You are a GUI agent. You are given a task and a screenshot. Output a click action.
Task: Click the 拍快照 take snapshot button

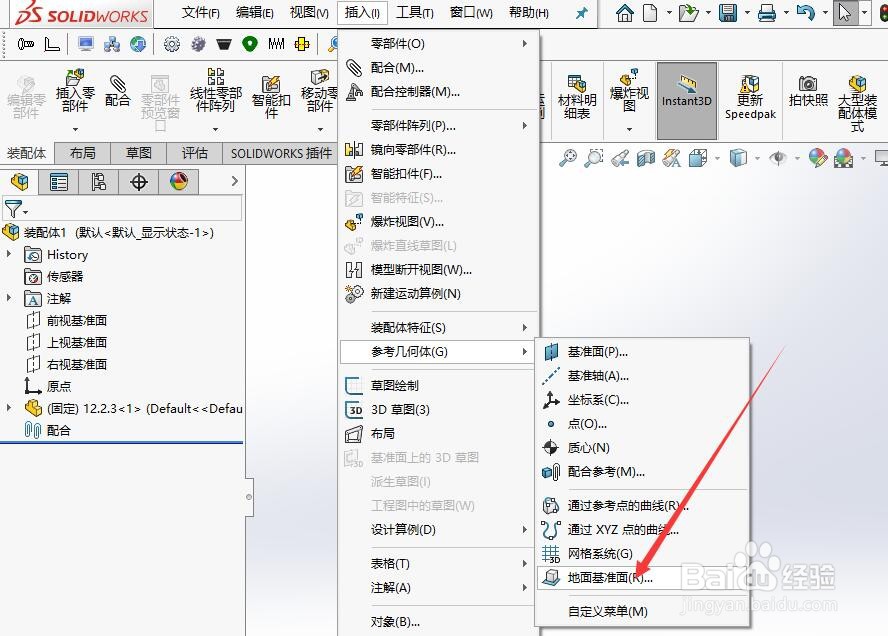point(808,92)
